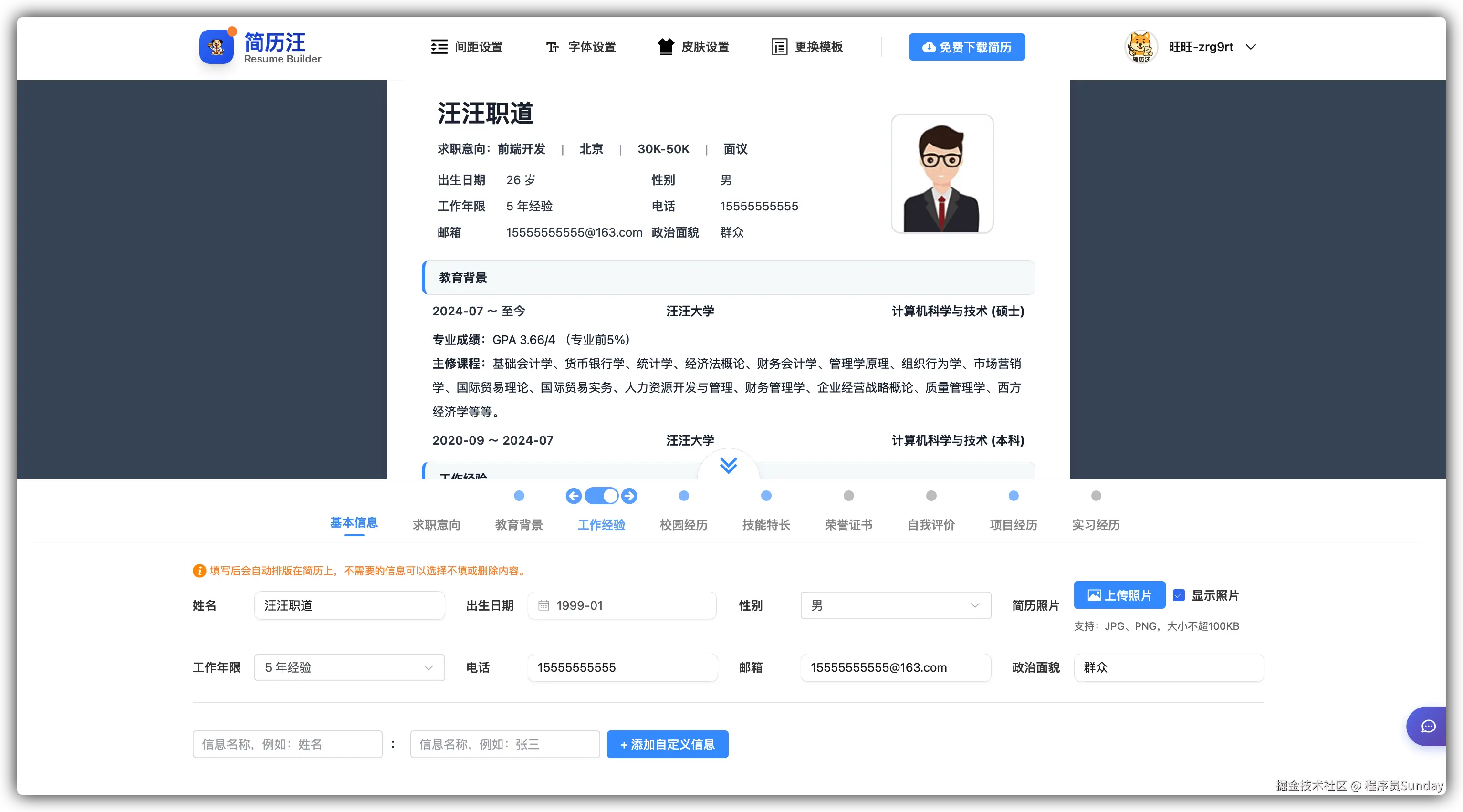The image size is (1463, 812).
Task: Click the 简历汪 dog logo icon
Action: click(x=216, y=47)
